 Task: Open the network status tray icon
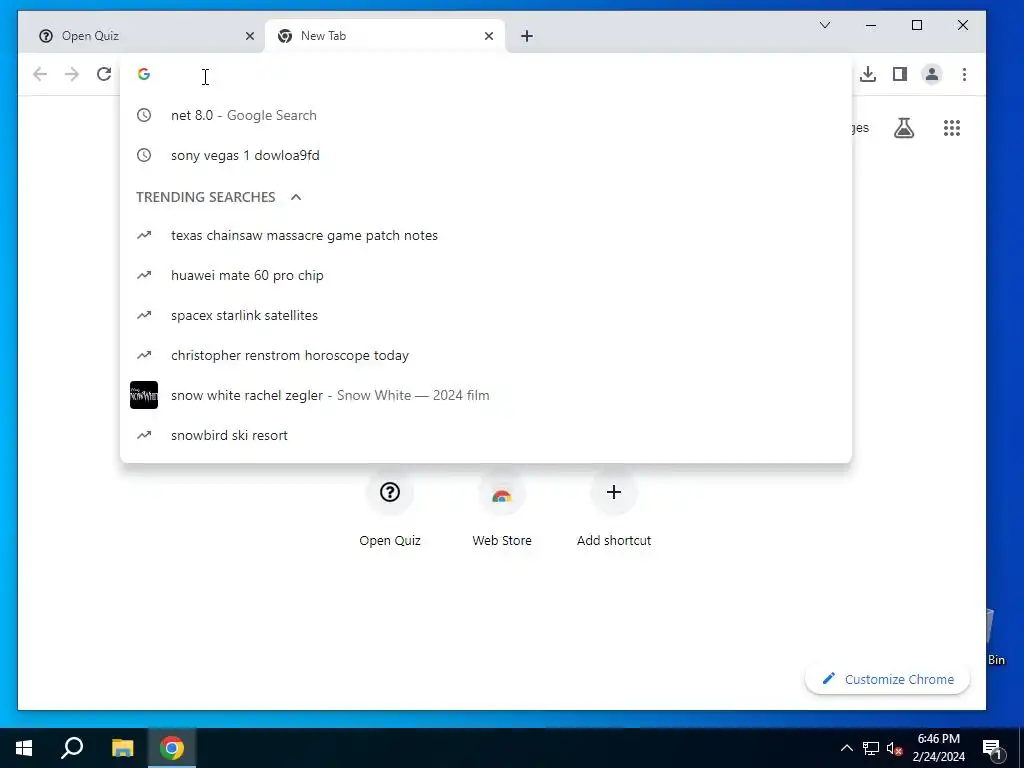click(x=871, y=748)
